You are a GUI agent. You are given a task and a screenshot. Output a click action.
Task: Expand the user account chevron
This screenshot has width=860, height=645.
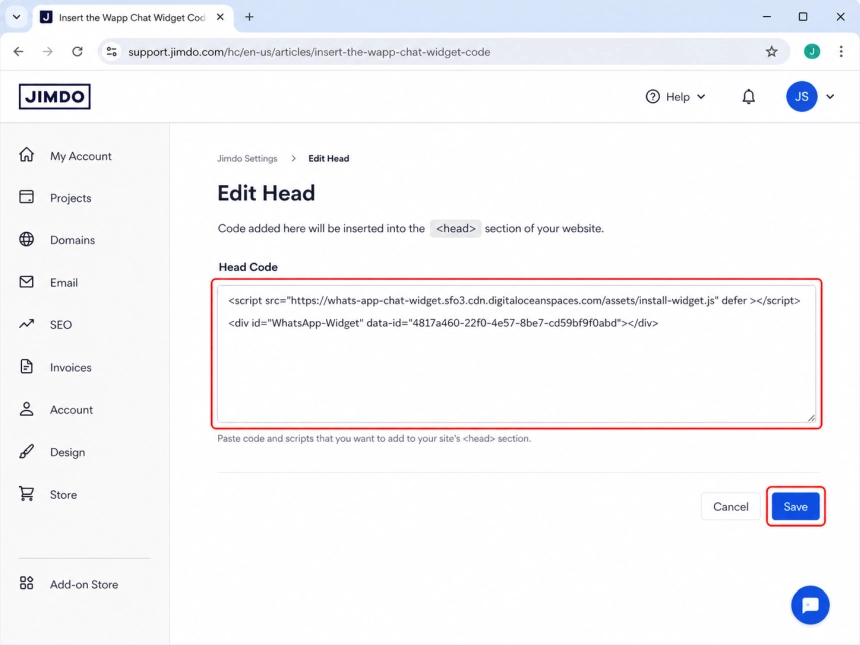830,97
